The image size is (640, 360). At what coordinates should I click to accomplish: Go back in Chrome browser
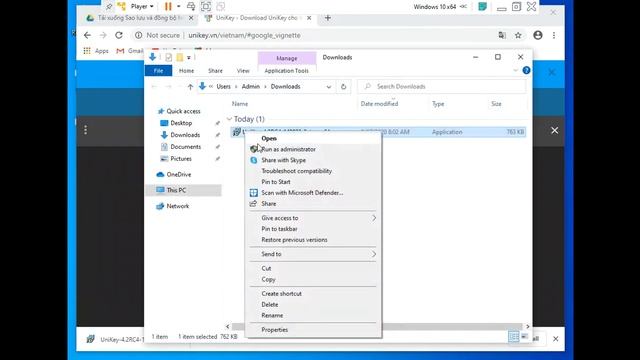click(x=87, y=35)
